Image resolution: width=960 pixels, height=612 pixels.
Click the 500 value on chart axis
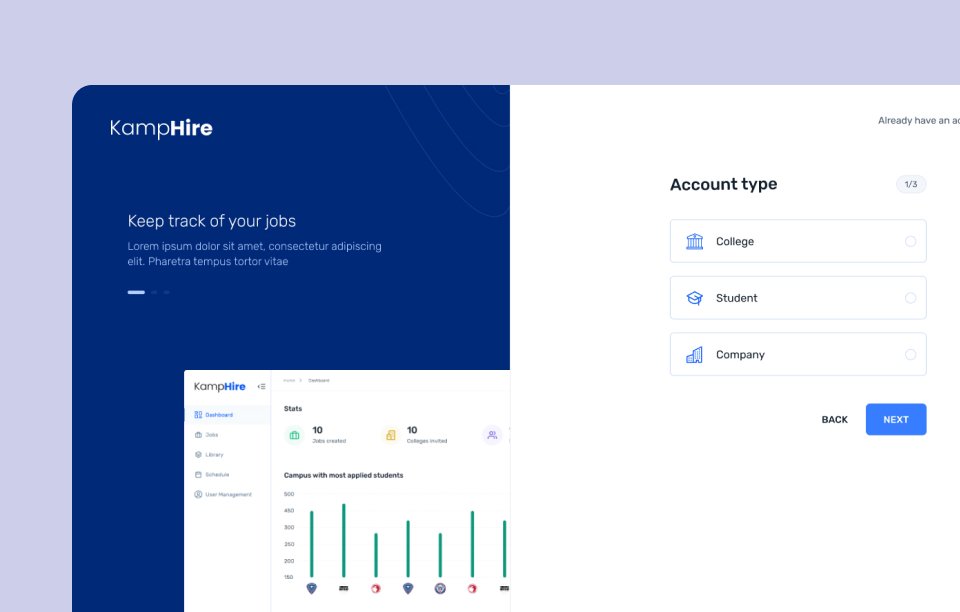pyautogui.click(x=289, y=494)
